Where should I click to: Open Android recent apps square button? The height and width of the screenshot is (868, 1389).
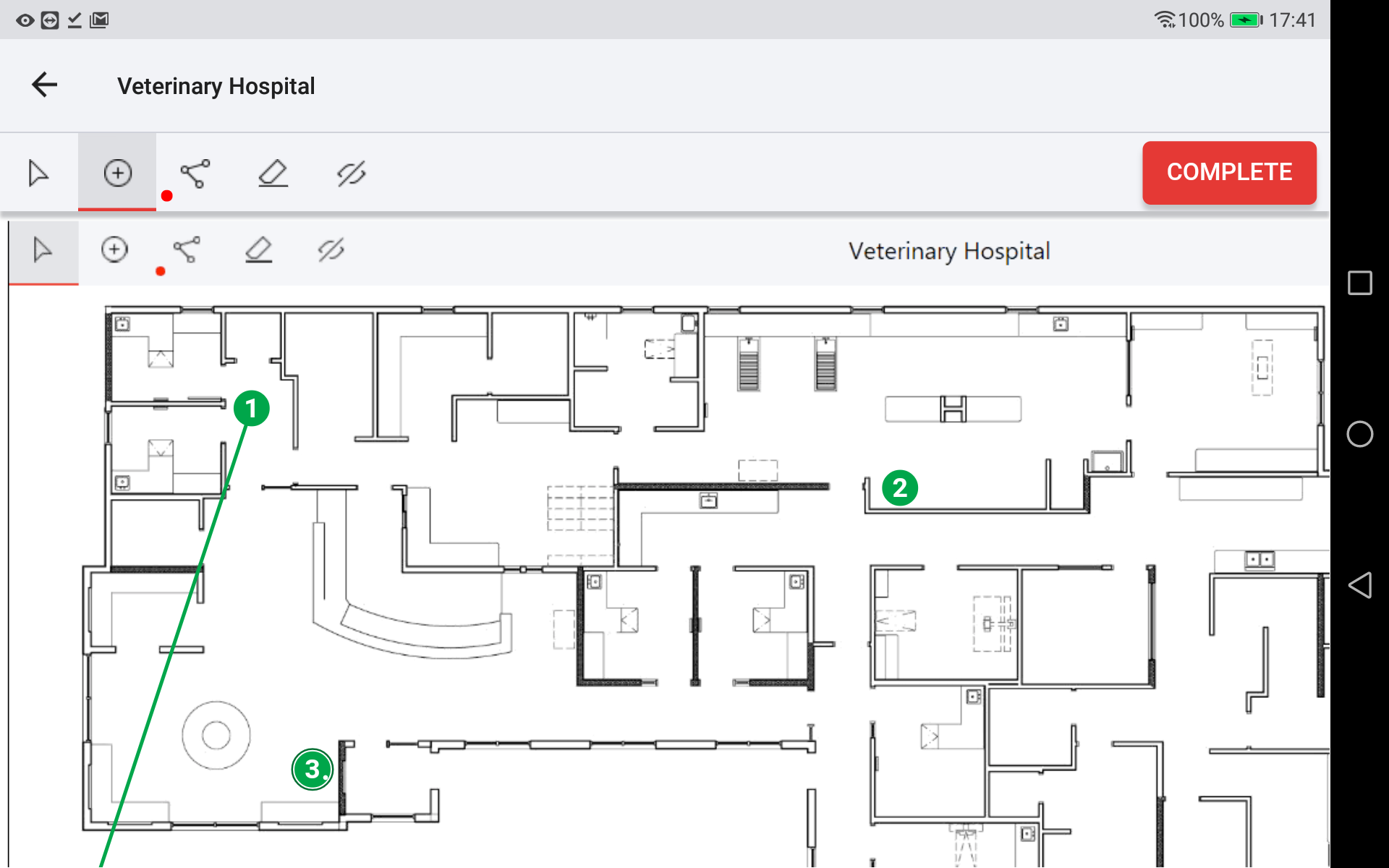pyautogui.click(x=1359, y=283)
